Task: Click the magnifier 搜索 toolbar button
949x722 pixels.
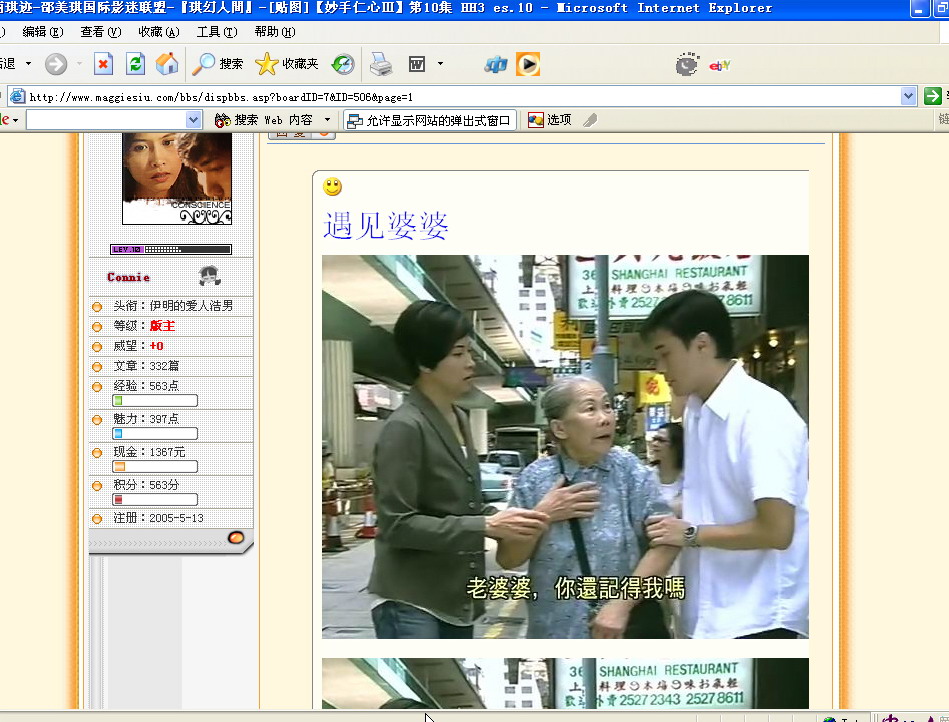Action: [x=218, y=64]
